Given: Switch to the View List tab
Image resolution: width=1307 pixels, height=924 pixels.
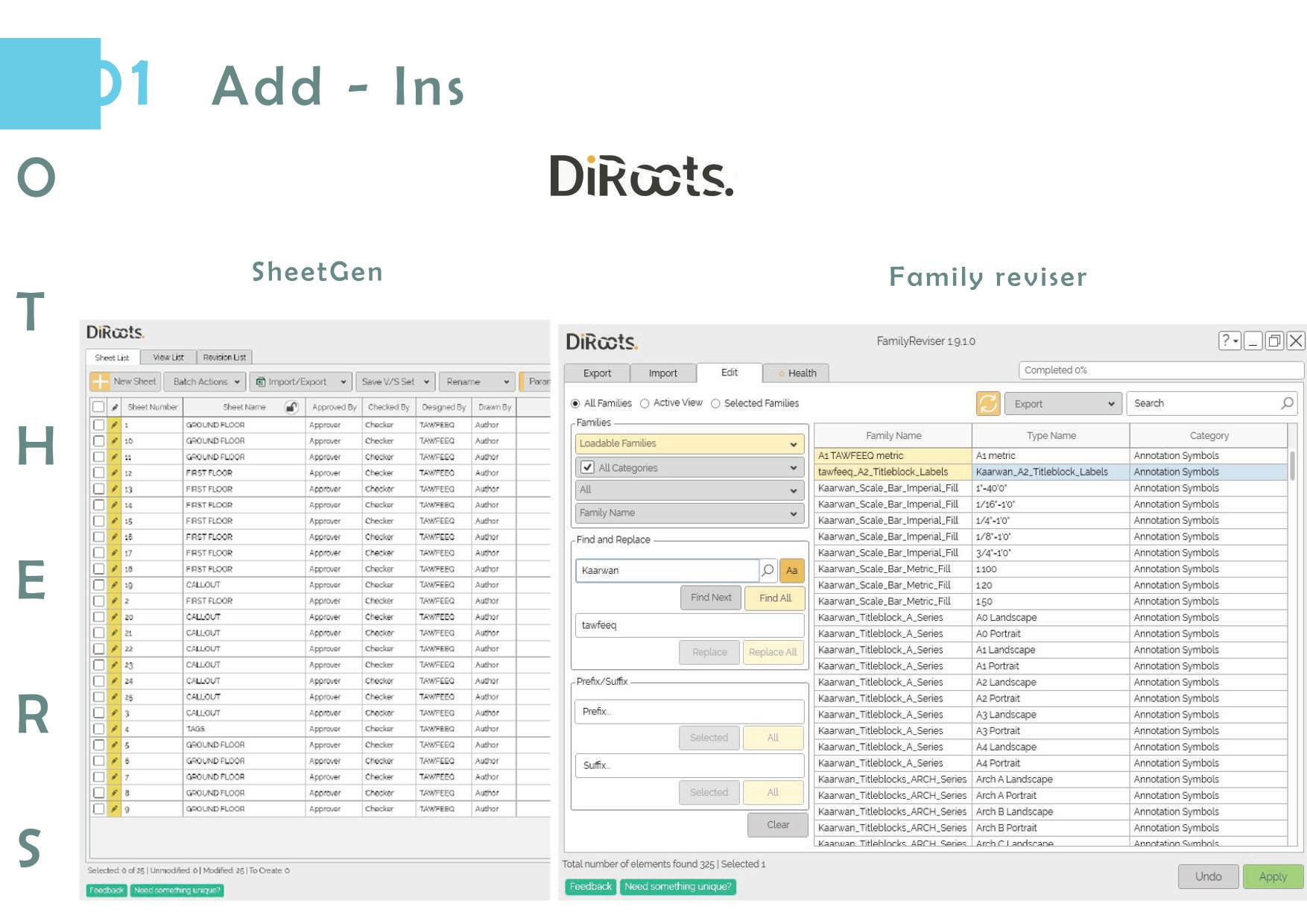Looking at the screenshot, I should pyautogui.click(x=168, y=357).
